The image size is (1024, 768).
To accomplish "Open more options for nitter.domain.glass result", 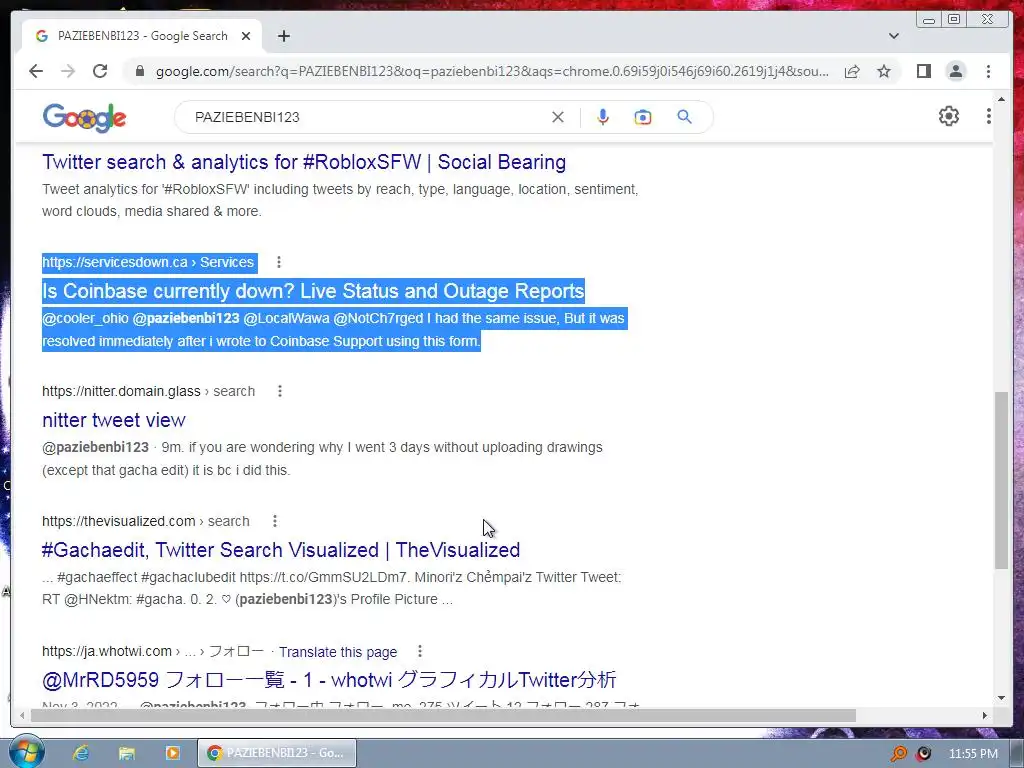I will (x=280, y=391).
